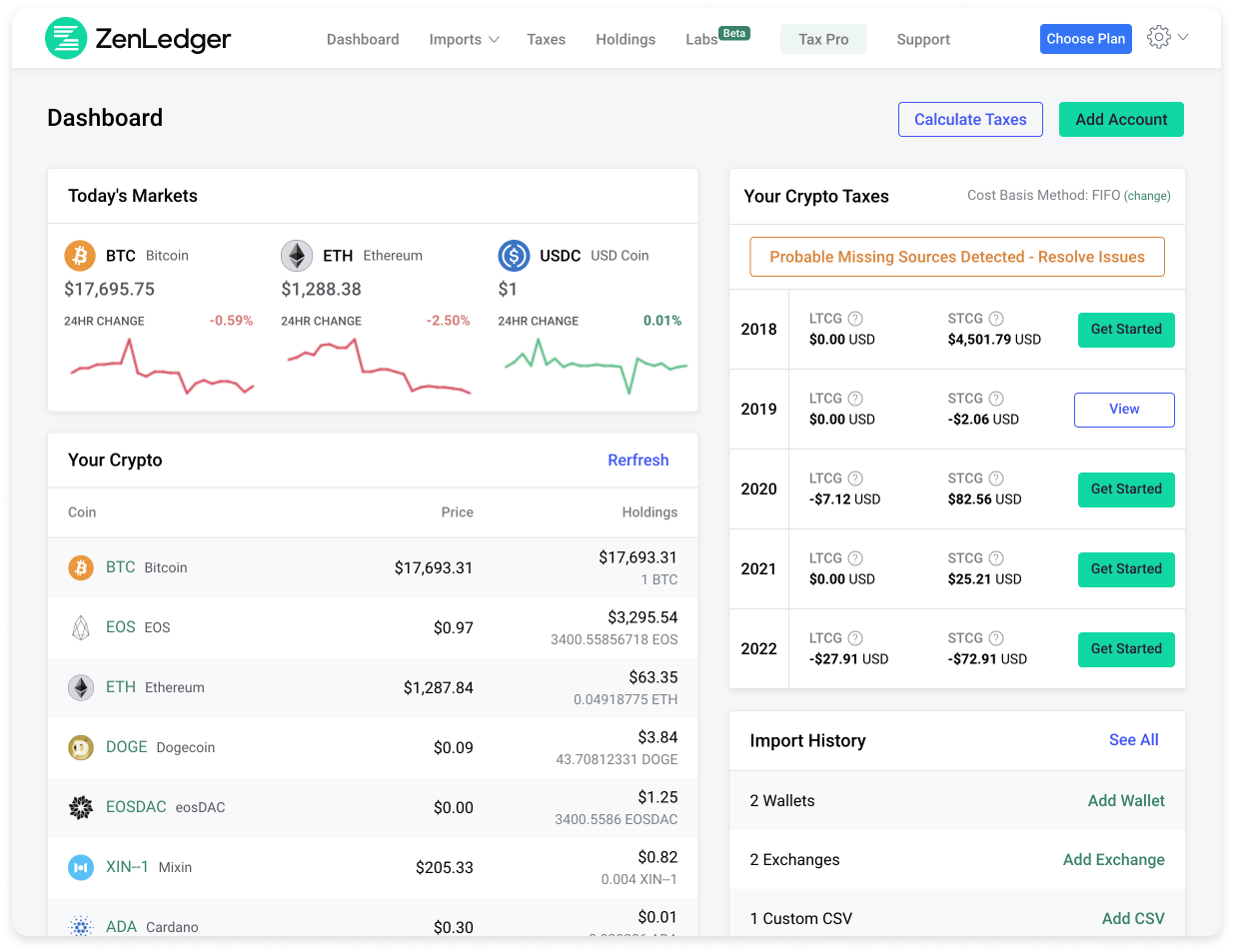Click the BTC icon in Your Crypto table
Viewport: 1233px width, 952px height.
pyautogui.click(x=81, y=567)
